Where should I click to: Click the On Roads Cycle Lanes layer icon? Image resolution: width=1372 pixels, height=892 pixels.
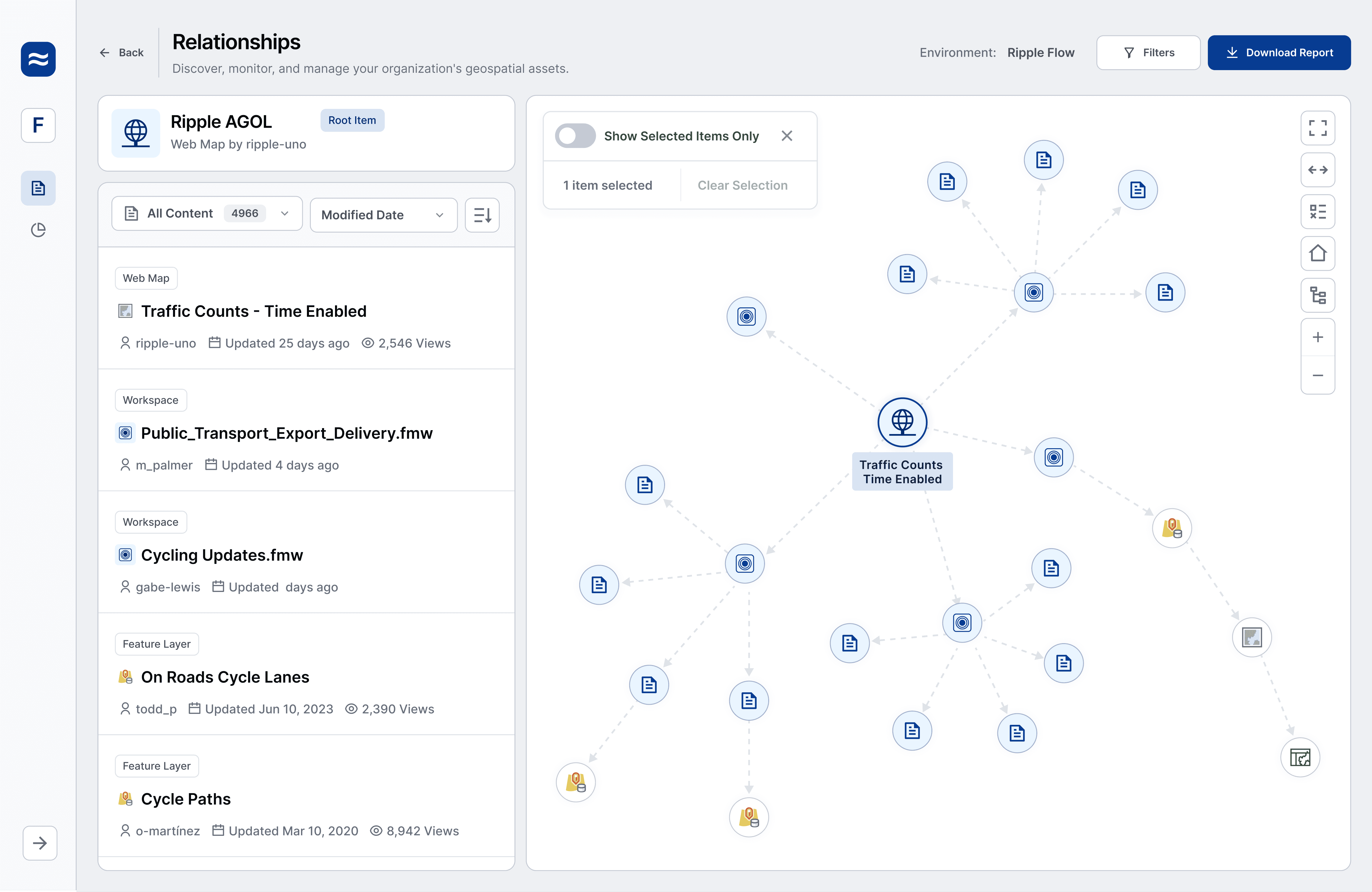pos(125,676)
